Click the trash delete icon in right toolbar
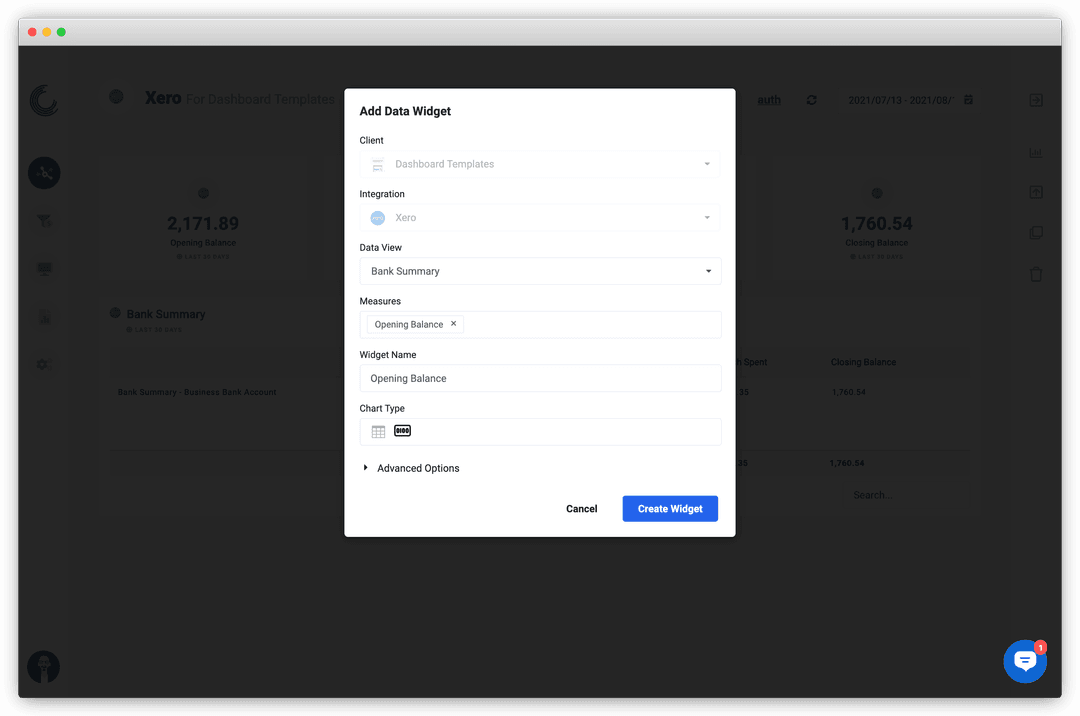The width and height of the screenshot is (1080, 716). [x=1036, y=274]
